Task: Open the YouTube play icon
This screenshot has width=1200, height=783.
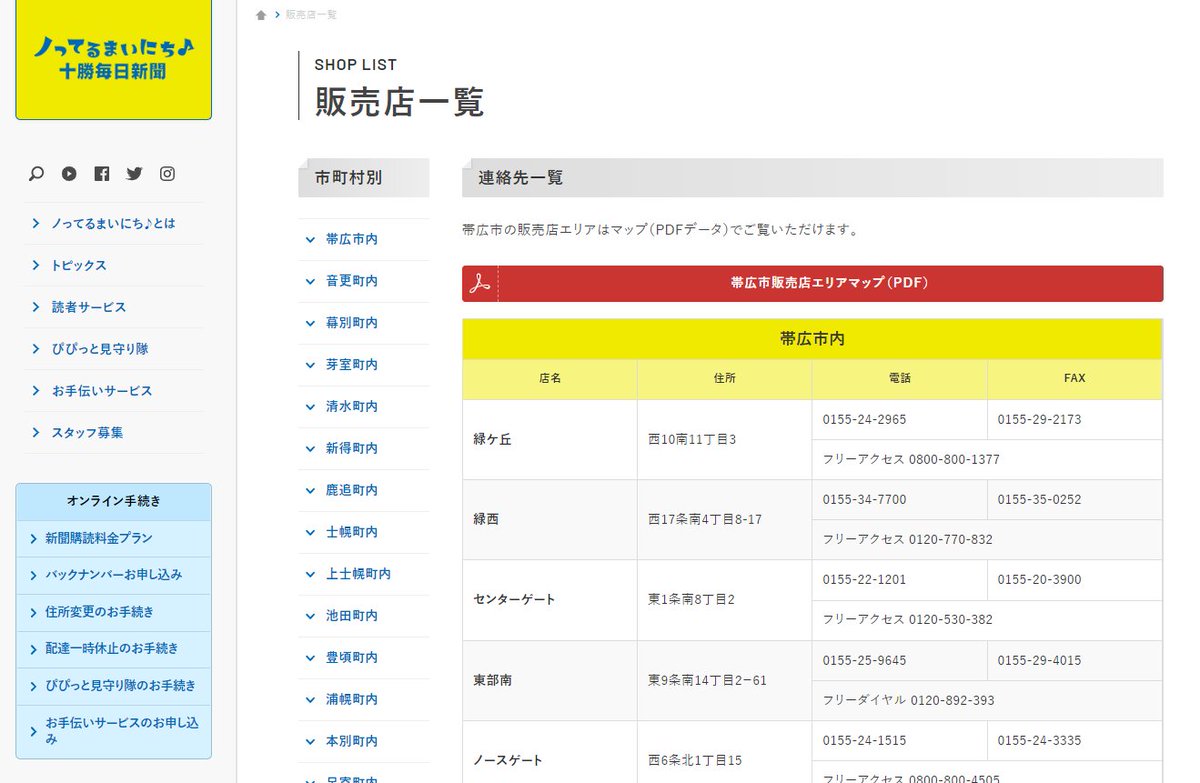Action: (69, 174)
